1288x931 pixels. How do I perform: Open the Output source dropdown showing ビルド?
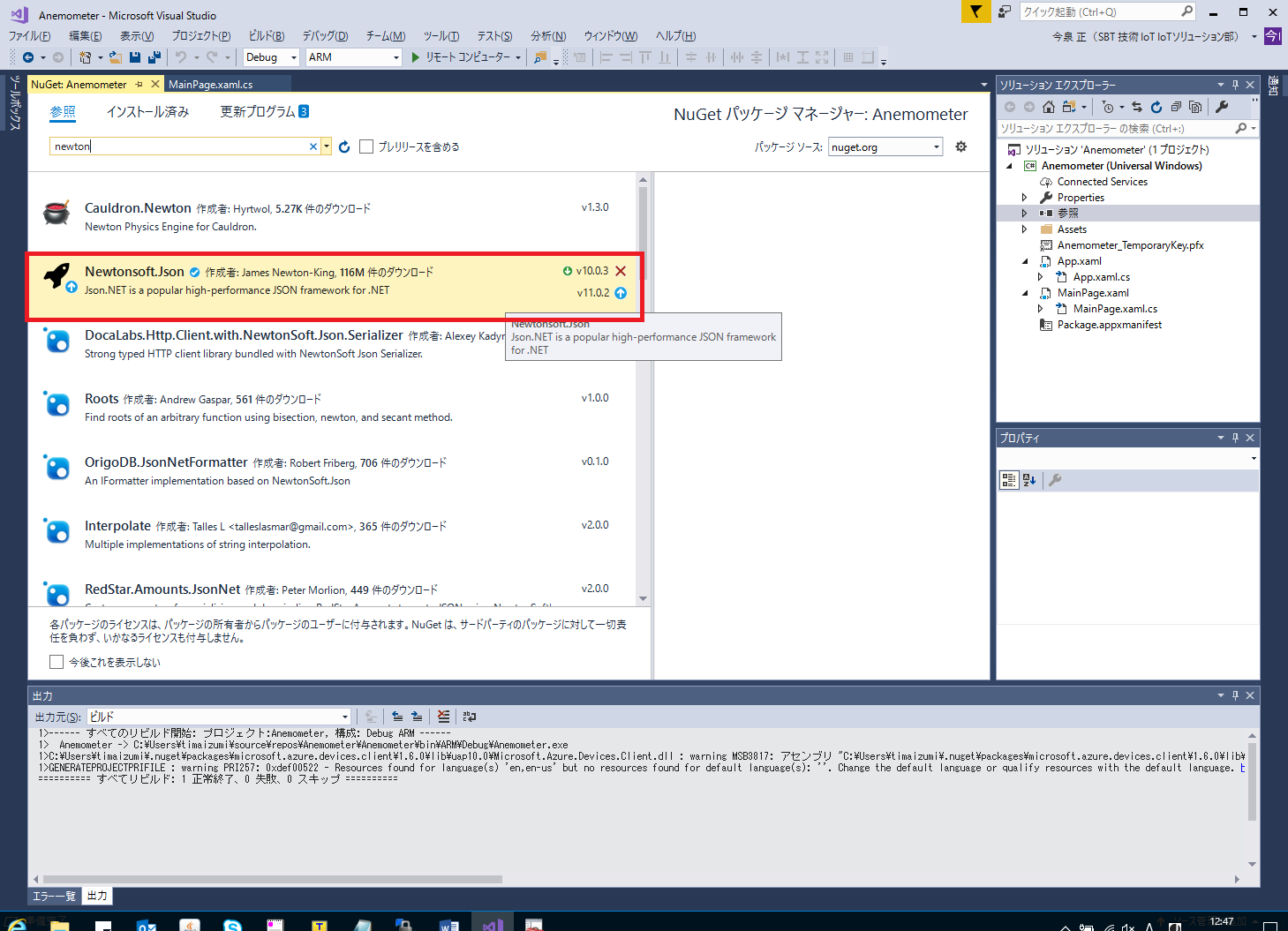219,717
